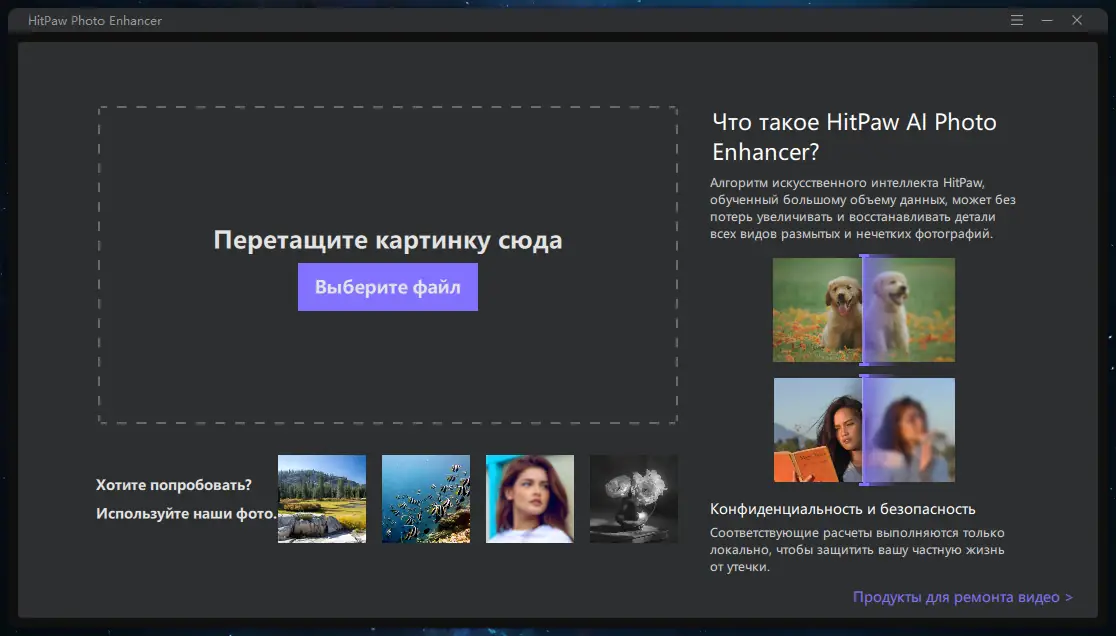This screenshot has height=636, width=1116.
Task: Click the HitPaw Photo Enhancer title text
Action: click(x=95, y=20)
